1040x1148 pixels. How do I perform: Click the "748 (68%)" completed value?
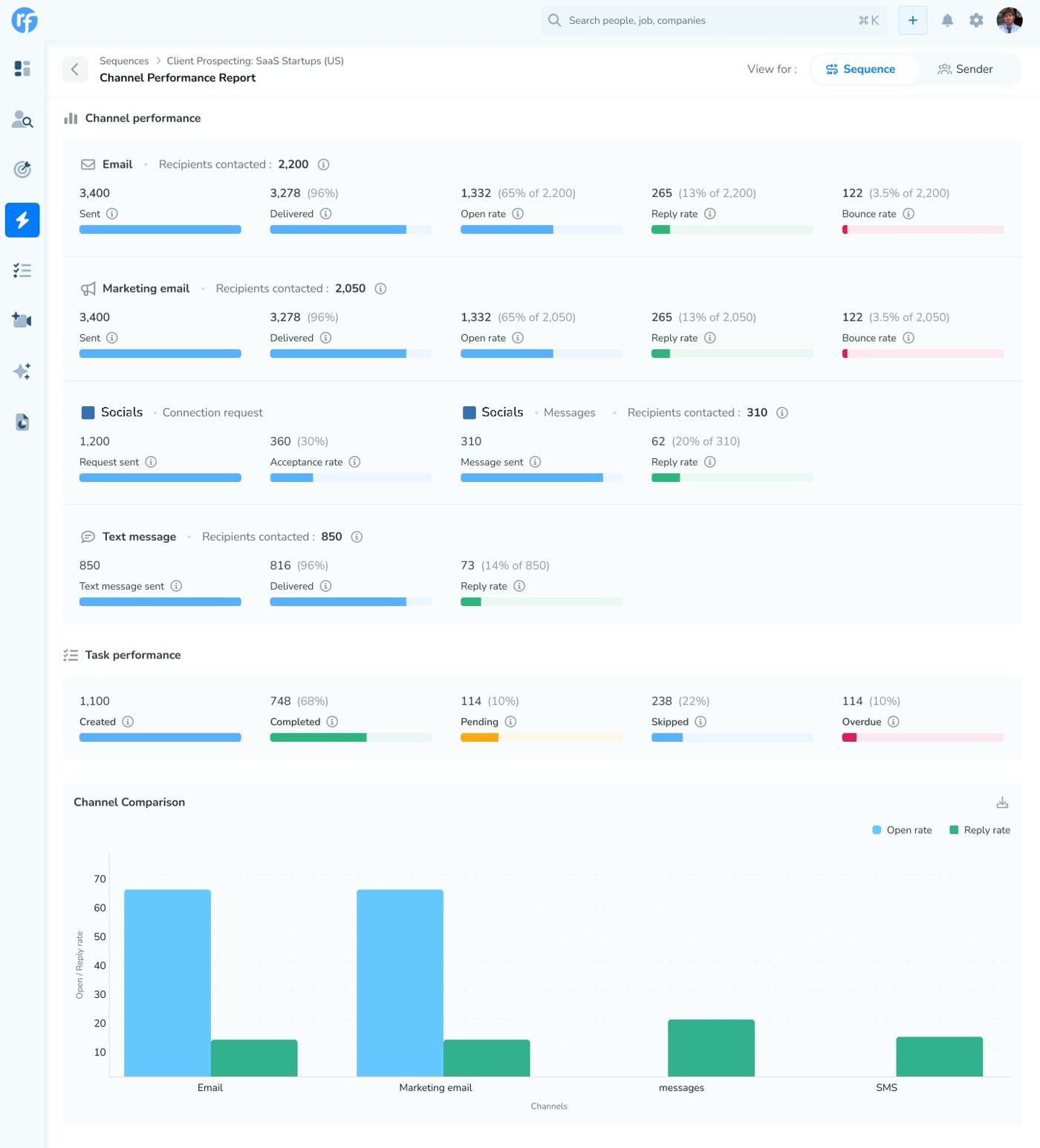tap(299, 701)
